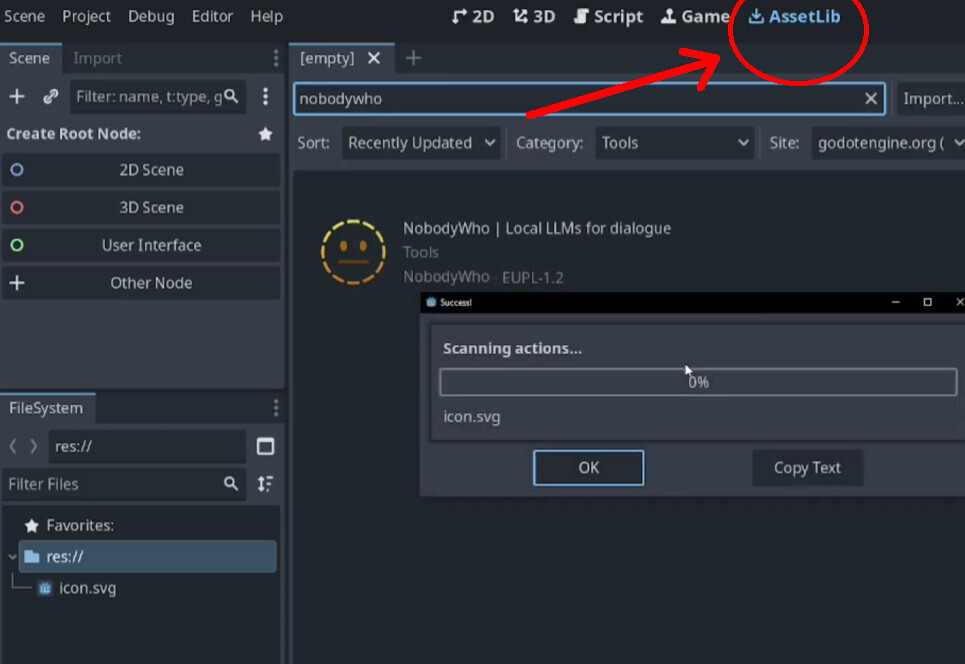
Task: Maximize the Success dialog window
Action: coord(927,302)
